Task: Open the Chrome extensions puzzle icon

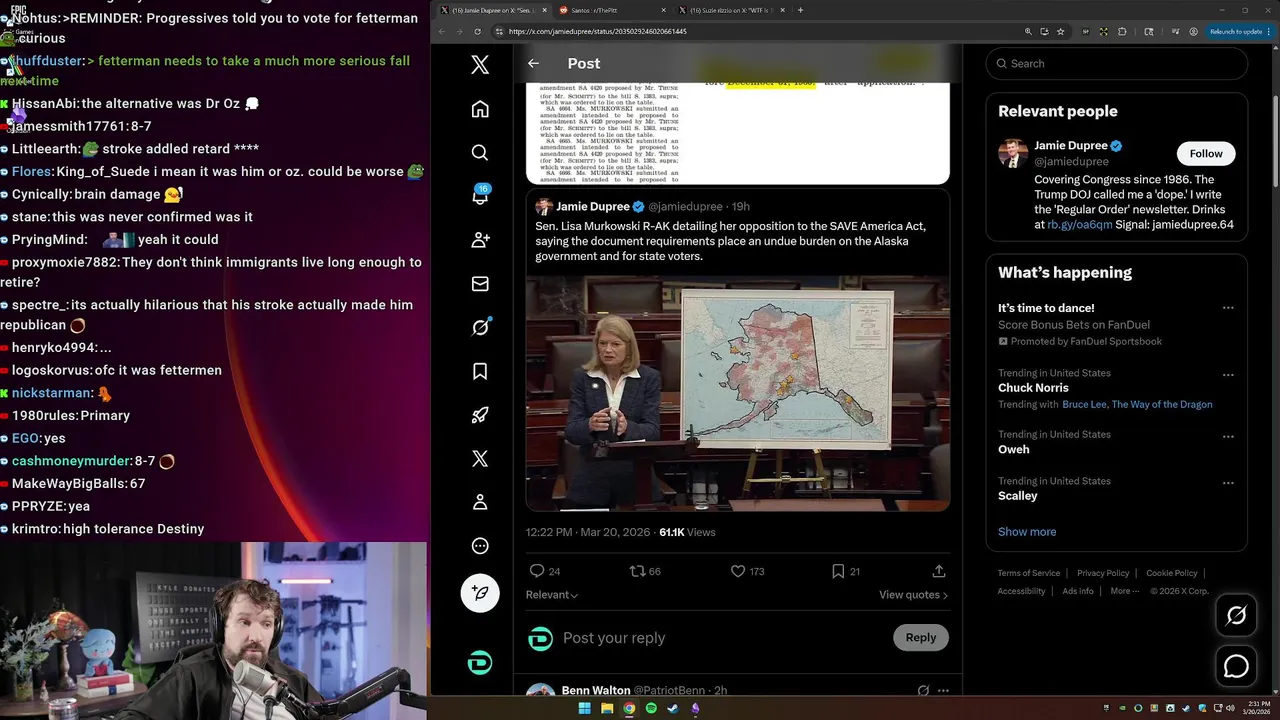Action: [1122, 31]
